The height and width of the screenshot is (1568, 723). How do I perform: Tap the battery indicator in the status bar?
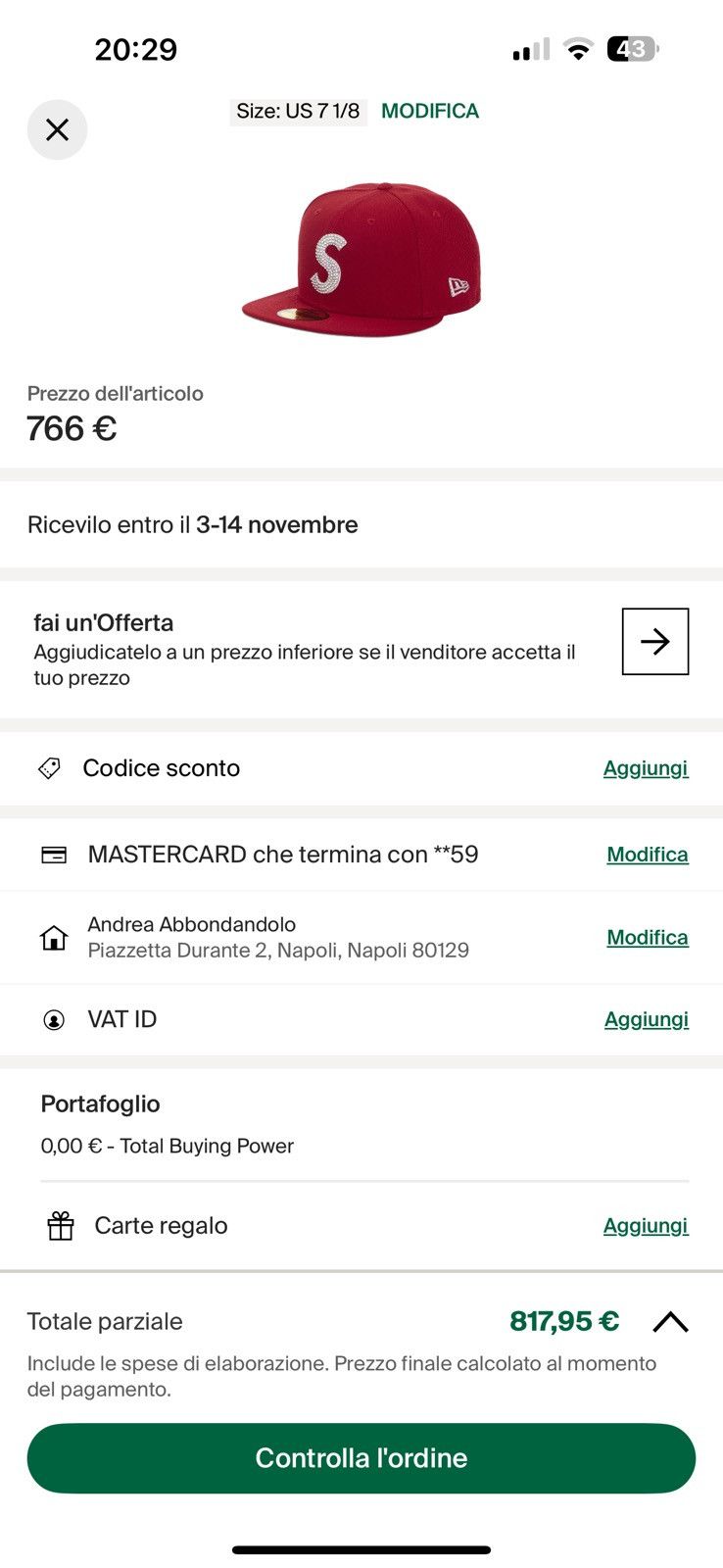pyautogui.click(x=634, y=49)
